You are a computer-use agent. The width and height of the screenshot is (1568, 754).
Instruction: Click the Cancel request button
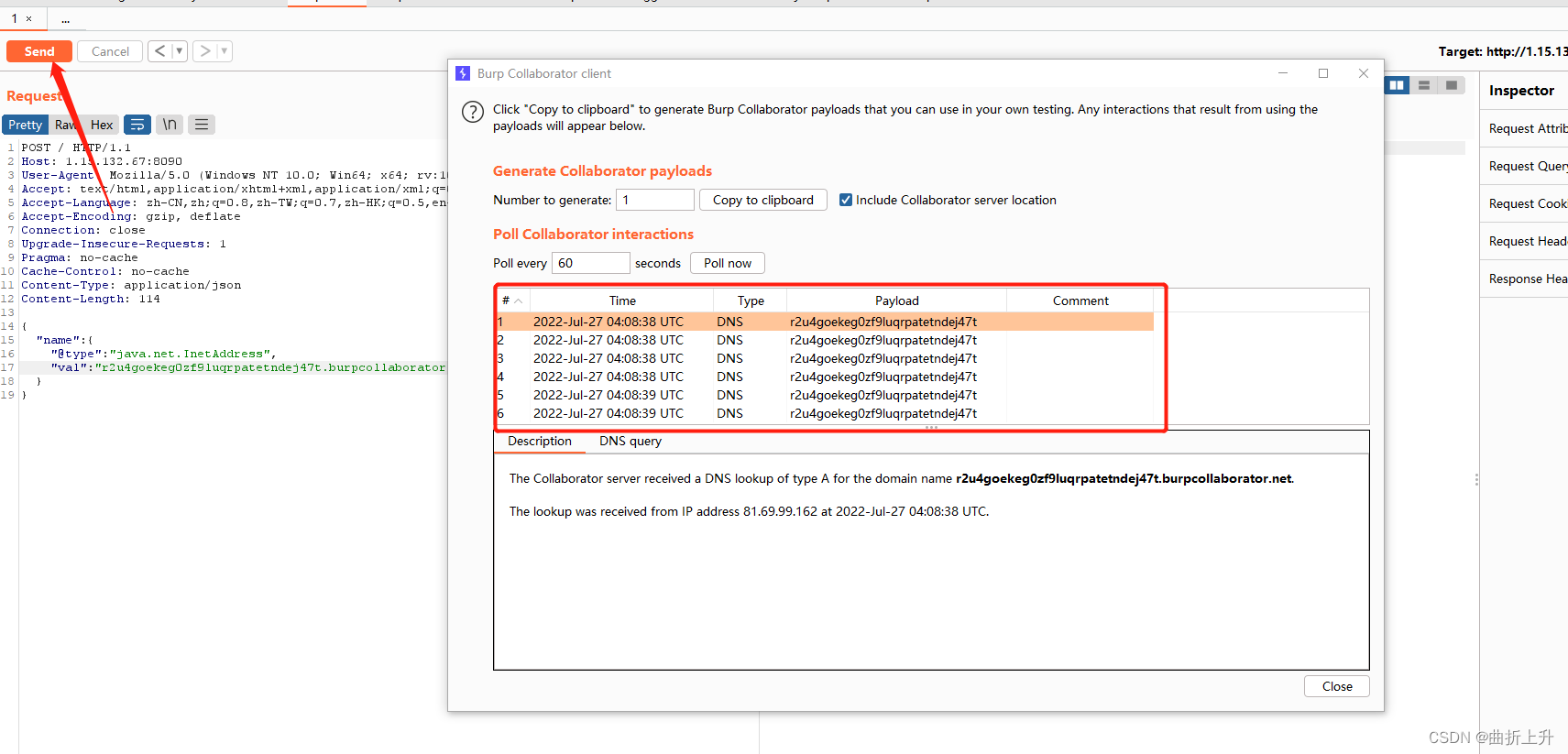click(x=110, y=51)
